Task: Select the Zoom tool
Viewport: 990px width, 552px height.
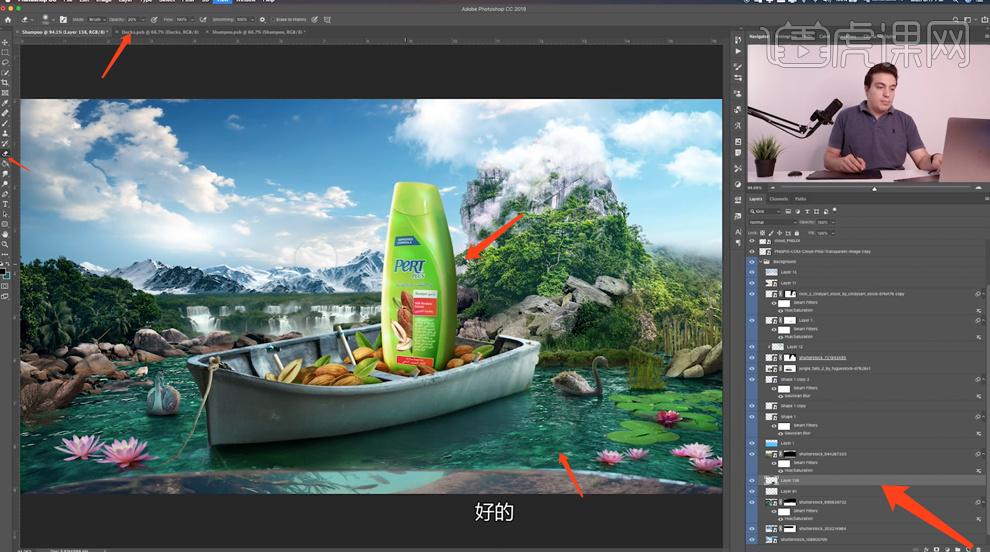Action: 5,244
